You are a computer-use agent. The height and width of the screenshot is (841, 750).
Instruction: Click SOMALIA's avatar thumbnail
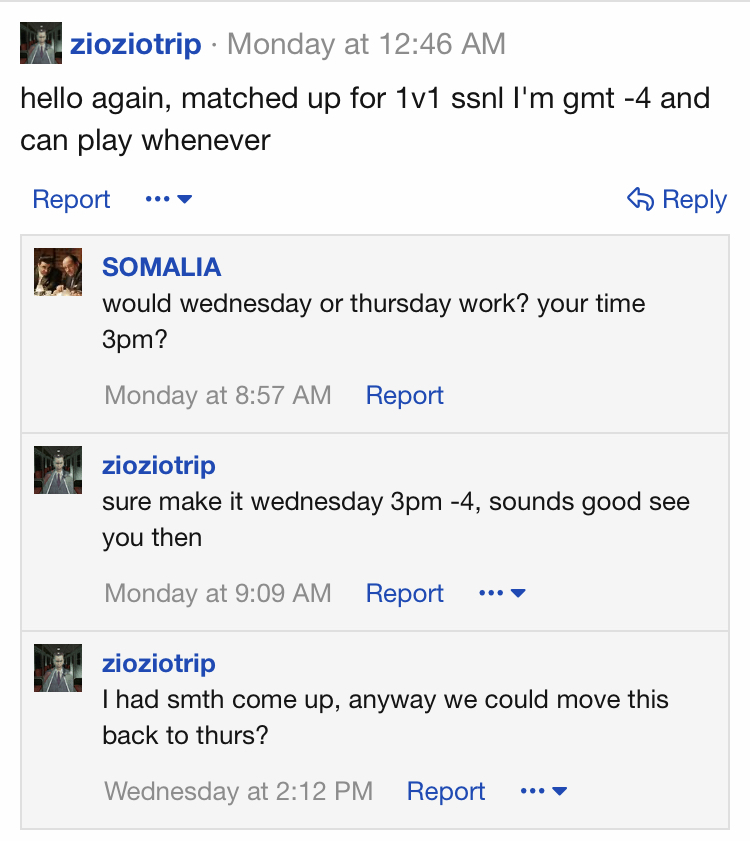(x=58, y=271)
